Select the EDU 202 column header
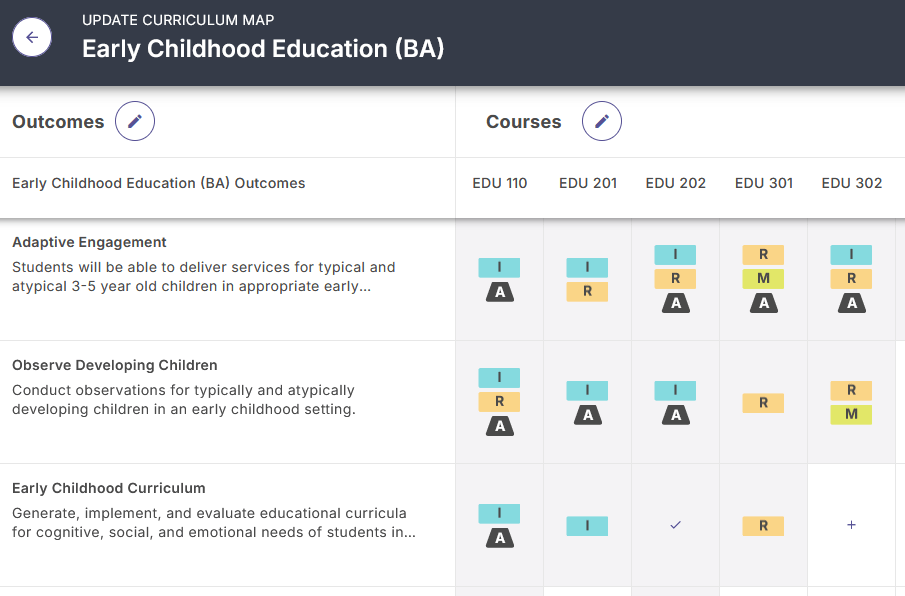Image resolution: width=905 pixels, height=596 pixels. tap(676, 183)
